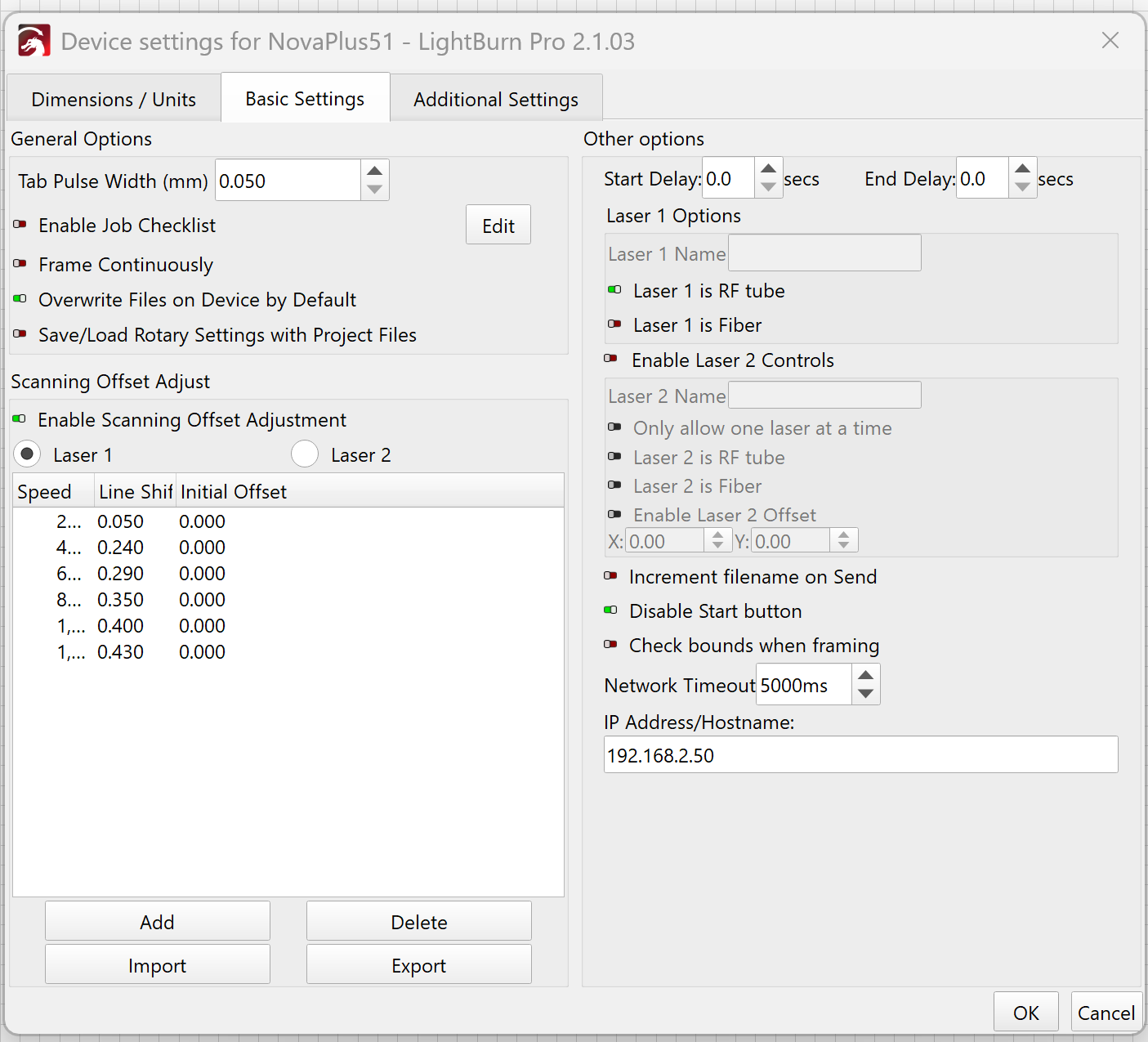This screenshot has height=1042, width=1148.
Task: Click the Speed column header
Action: [54, 491]
